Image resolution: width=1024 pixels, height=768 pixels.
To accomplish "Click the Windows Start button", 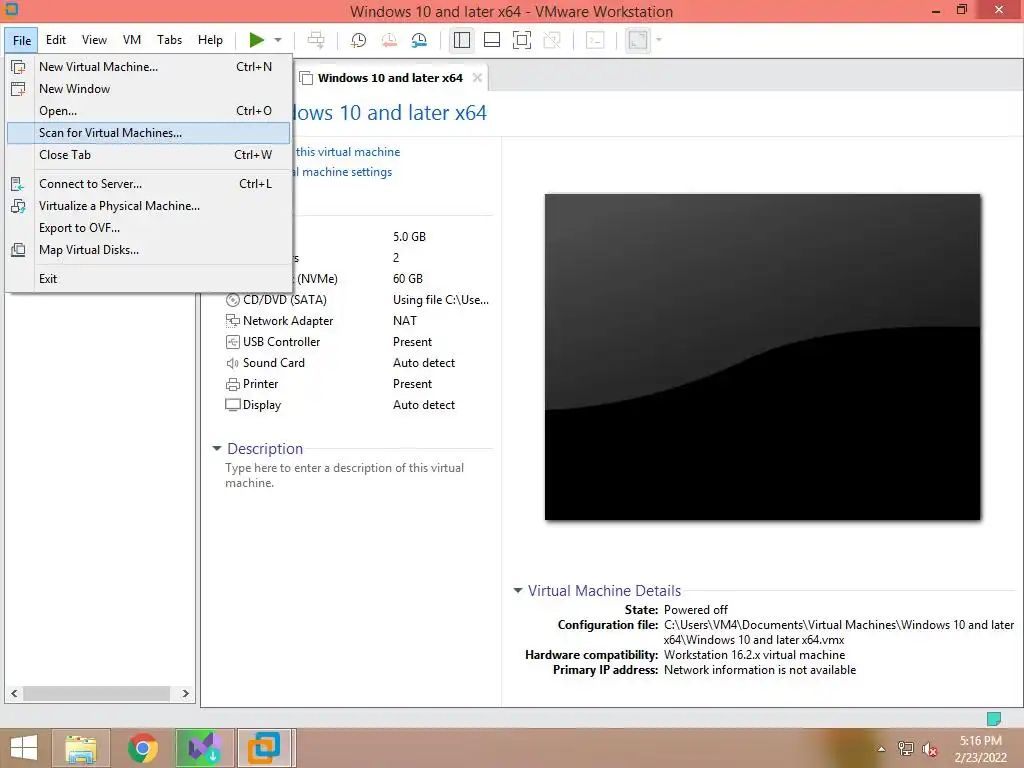I will (24, 748).
